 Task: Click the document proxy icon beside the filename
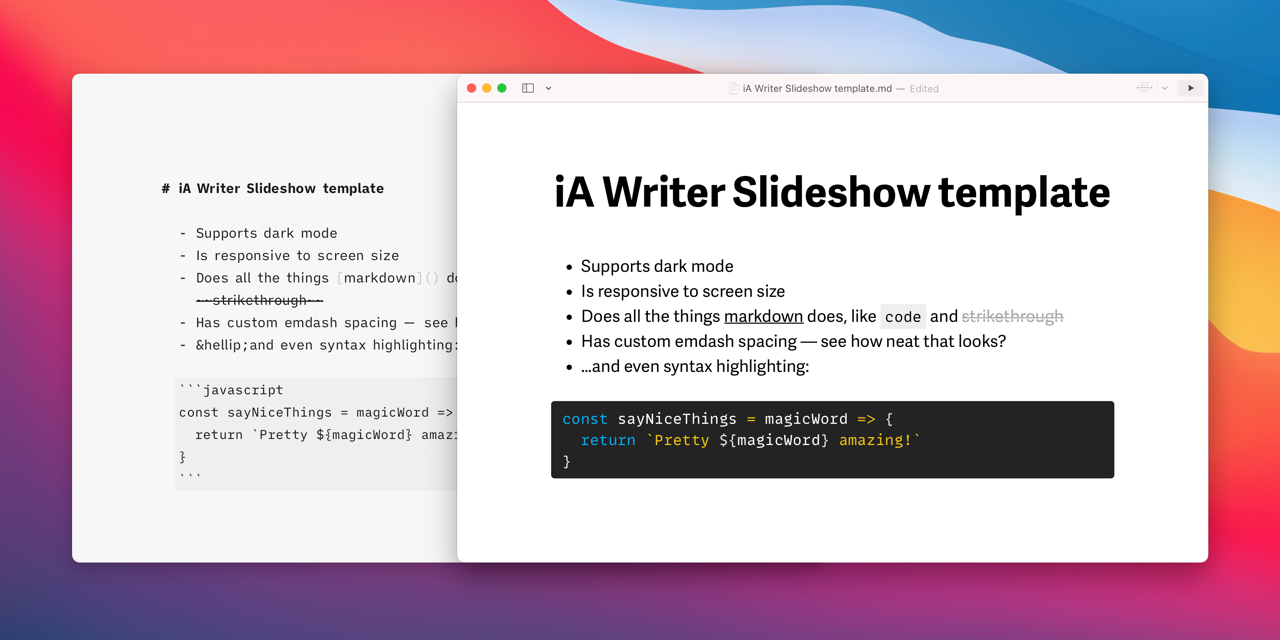733,88
